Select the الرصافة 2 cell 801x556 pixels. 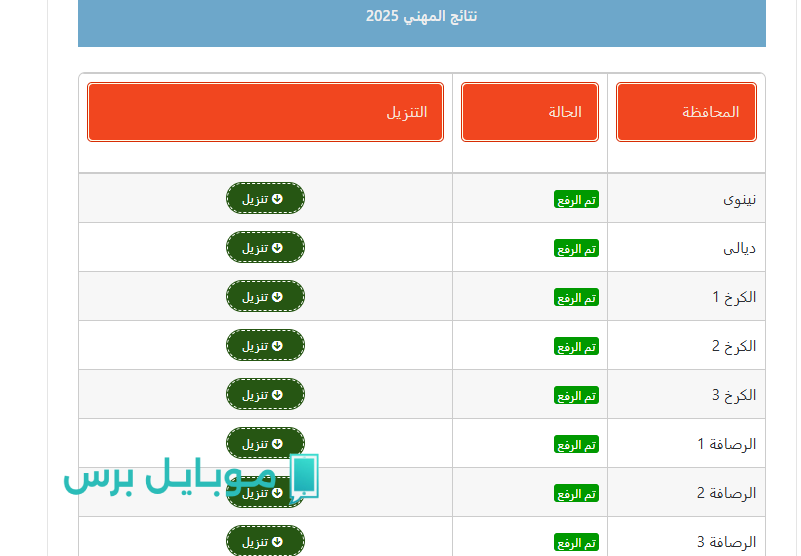click(686, 493)
